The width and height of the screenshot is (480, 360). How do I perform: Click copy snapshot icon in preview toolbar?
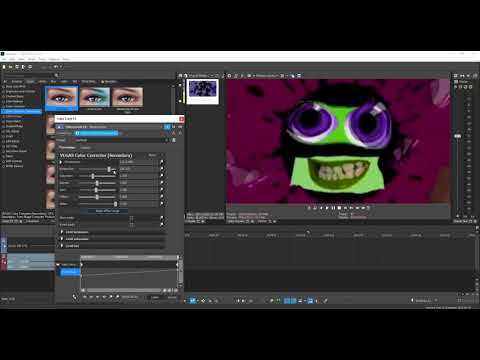coord(293,76)
